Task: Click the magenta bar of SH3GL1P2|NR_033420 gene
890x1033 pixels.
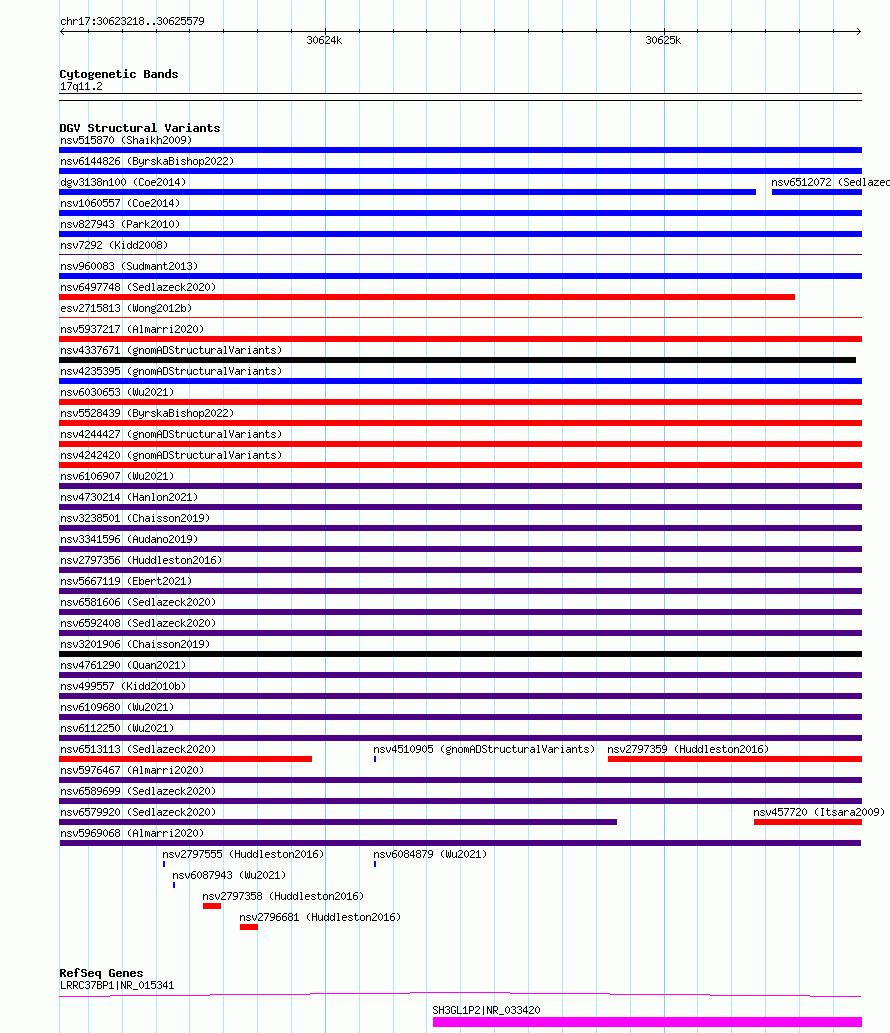Action: point(647,1022)
